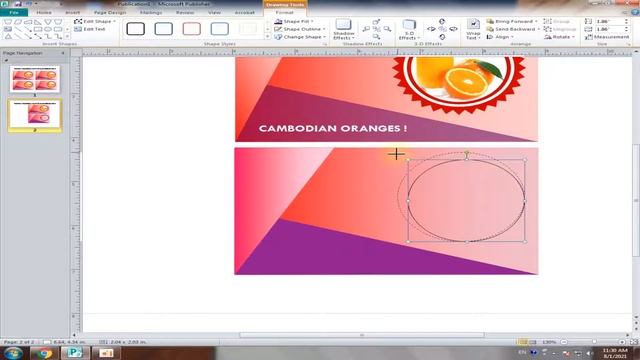Switch to the Review tab
The image size is (640, 360).
(185, 13)
